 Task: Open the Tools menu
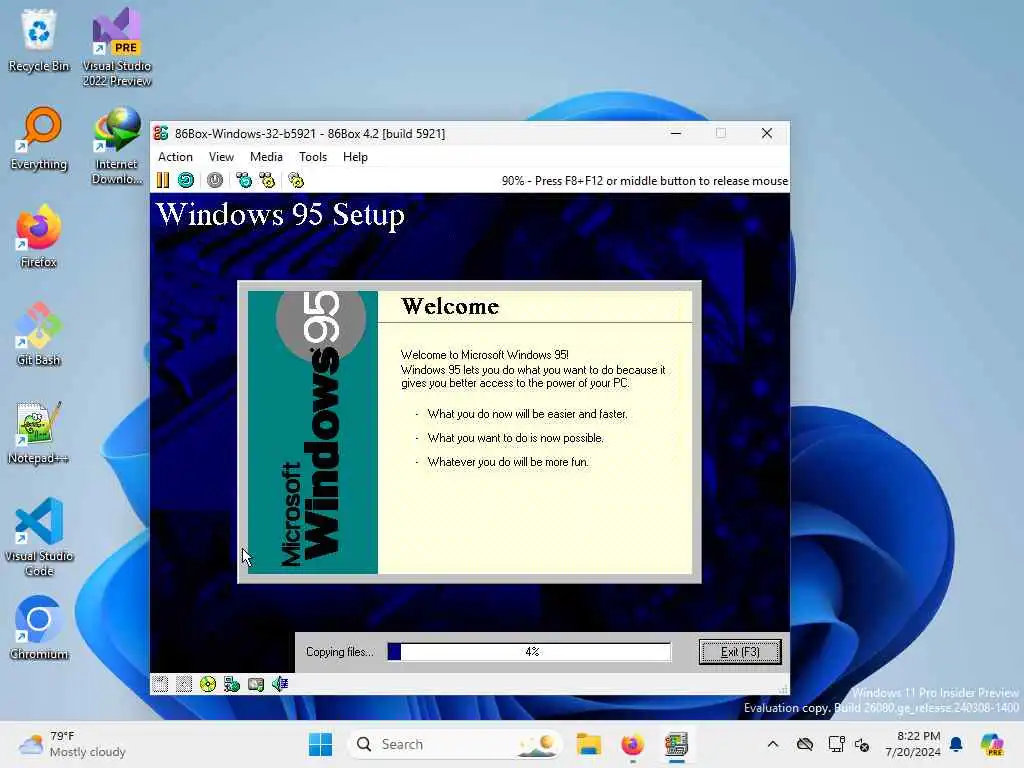(313, 157)
